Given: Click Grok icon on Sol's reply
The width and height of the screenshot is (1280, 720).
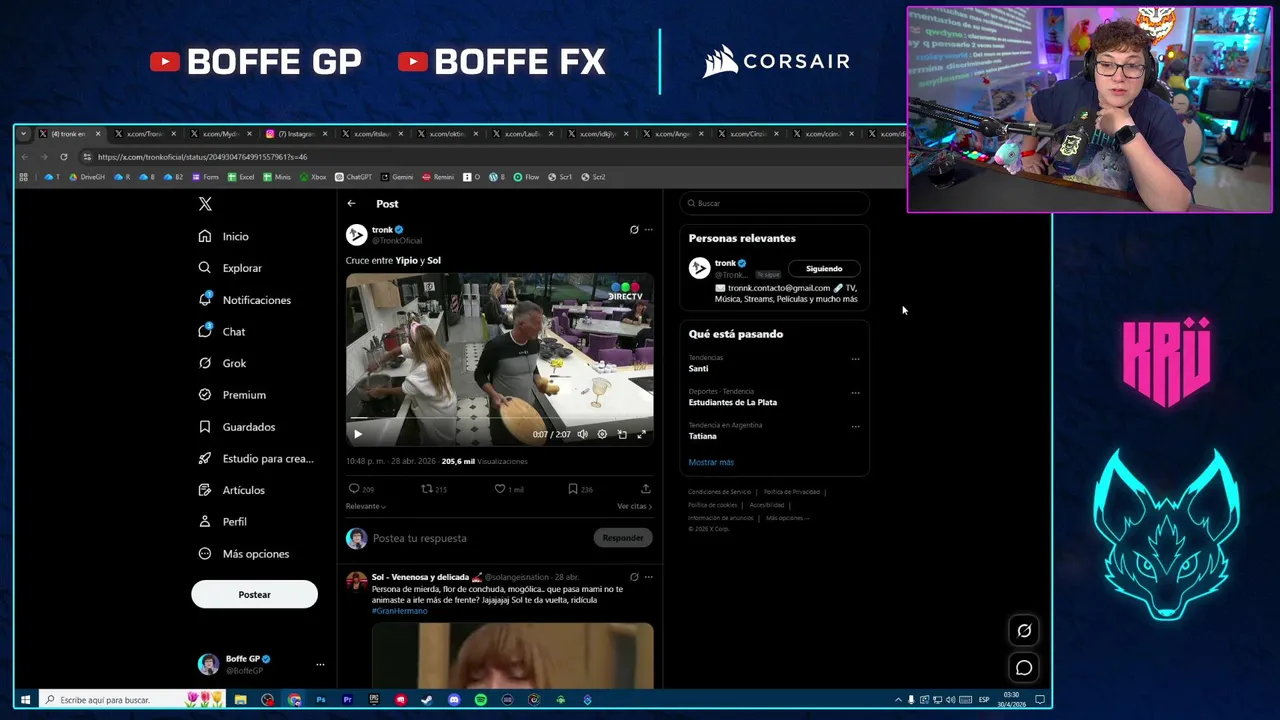Looking at the screenshot, I should click(634, 577).
